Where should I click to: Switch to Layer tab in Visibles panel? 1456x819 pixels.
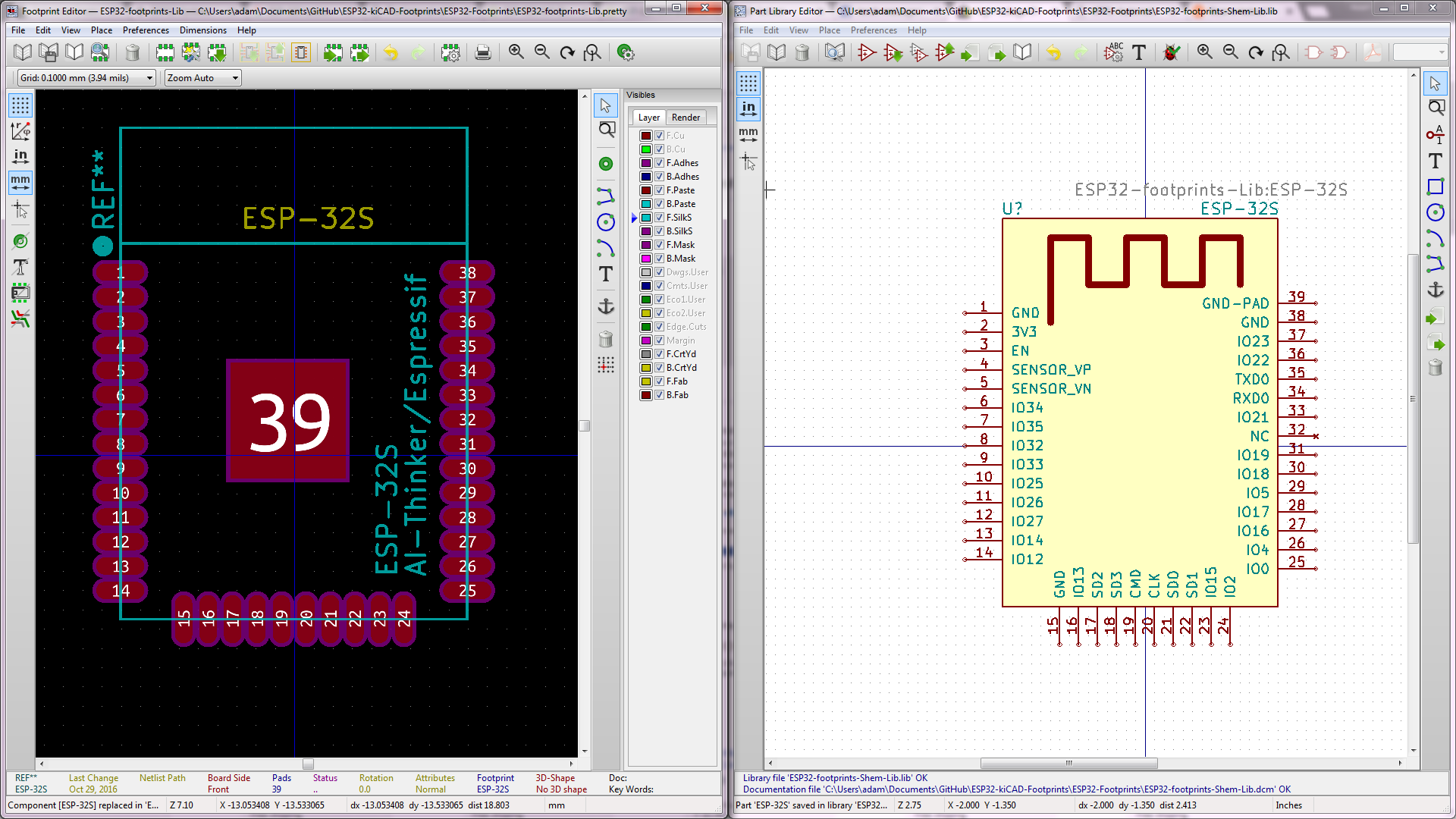pos(648,117)
